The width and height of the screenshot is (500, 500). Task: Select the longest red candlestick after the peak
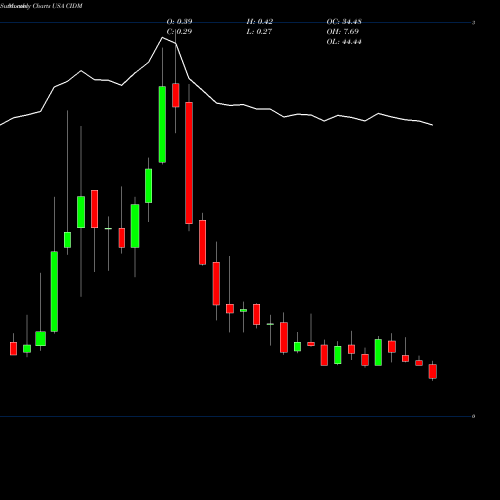click(189, 163)
